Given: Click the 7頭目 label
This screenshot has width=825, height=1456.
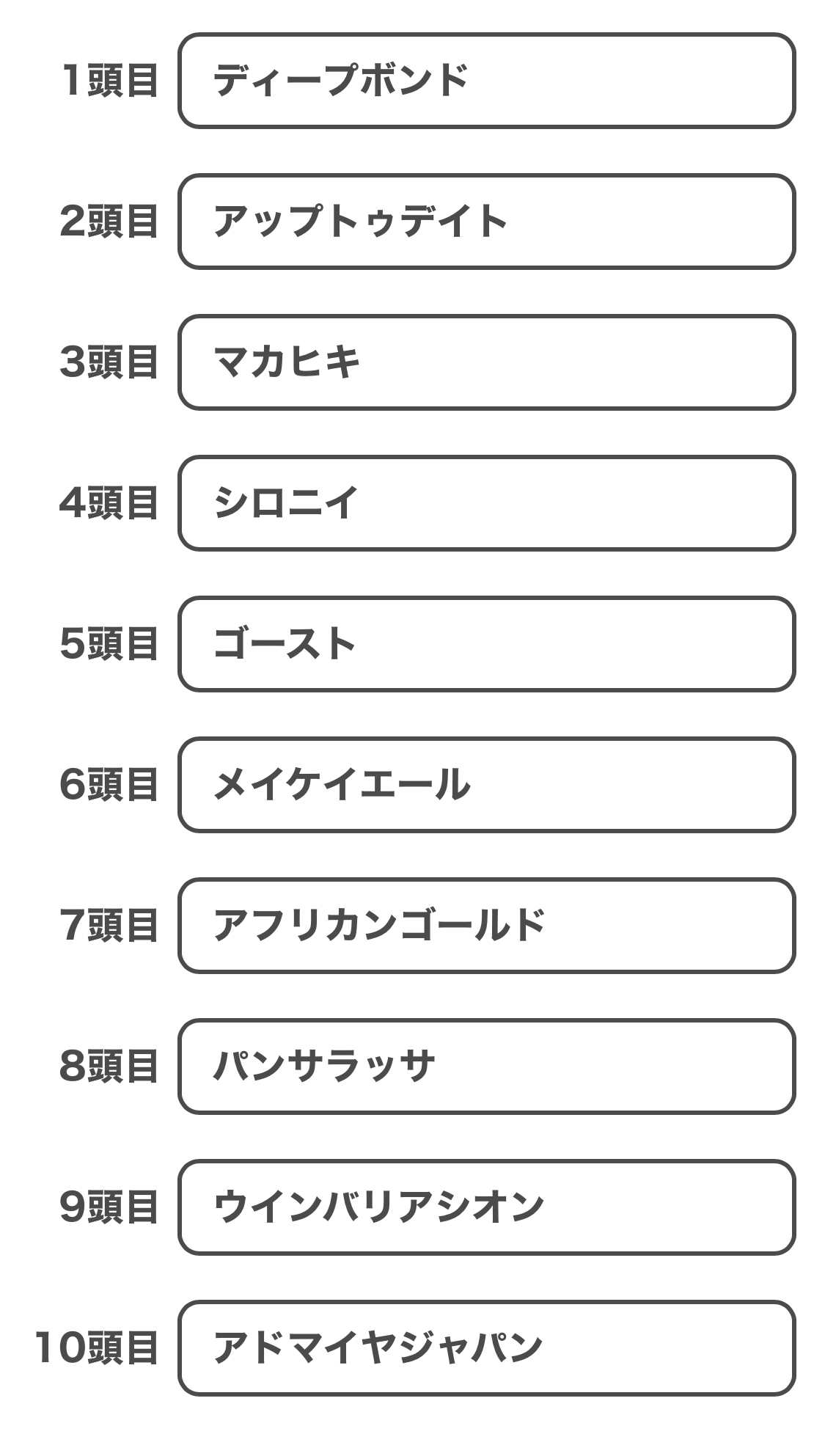Looking at the screenshot, I should coord(109,926).
